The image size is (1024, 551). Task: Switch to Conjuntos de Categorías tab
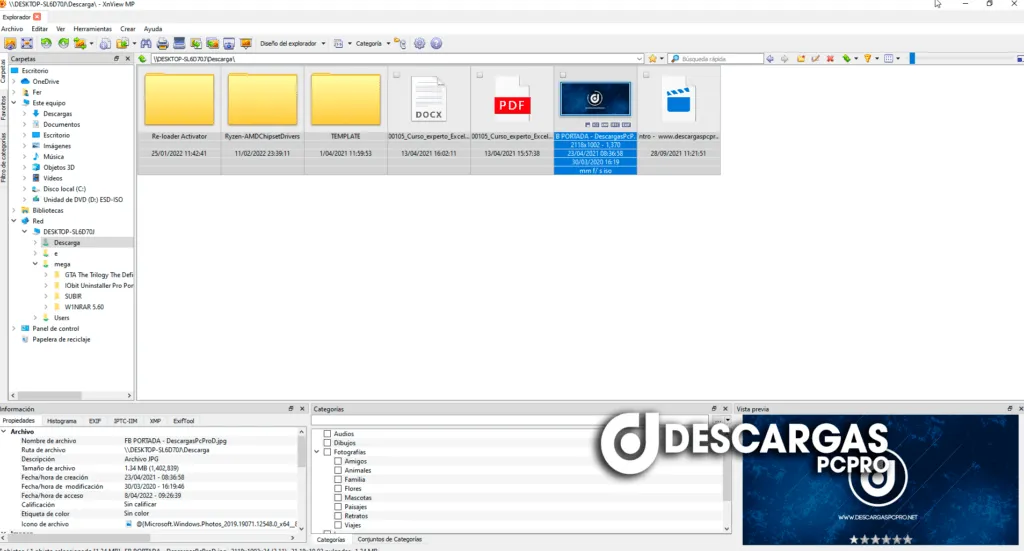389,539
